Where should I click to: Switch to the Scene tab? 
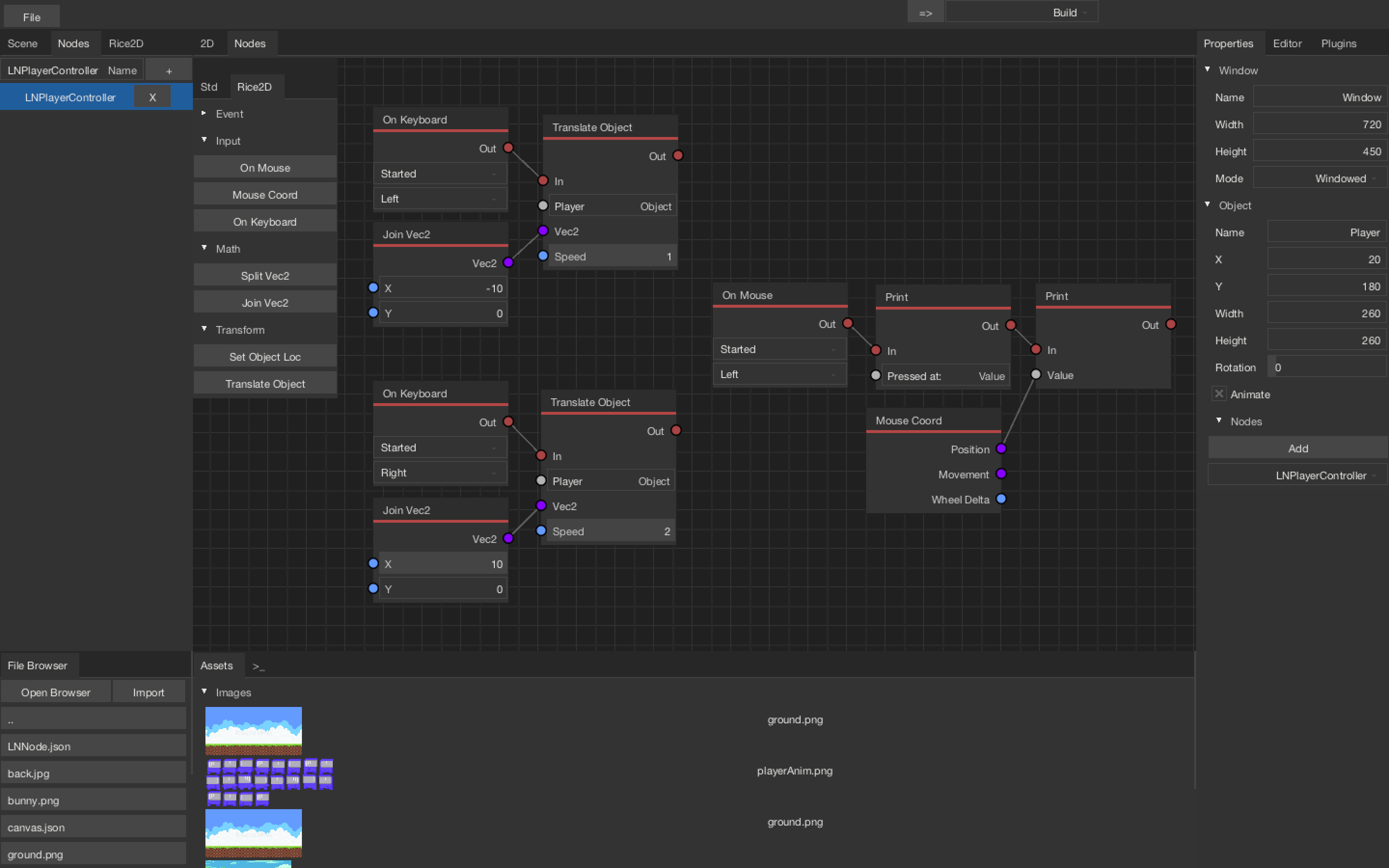(x=22, y=43)
